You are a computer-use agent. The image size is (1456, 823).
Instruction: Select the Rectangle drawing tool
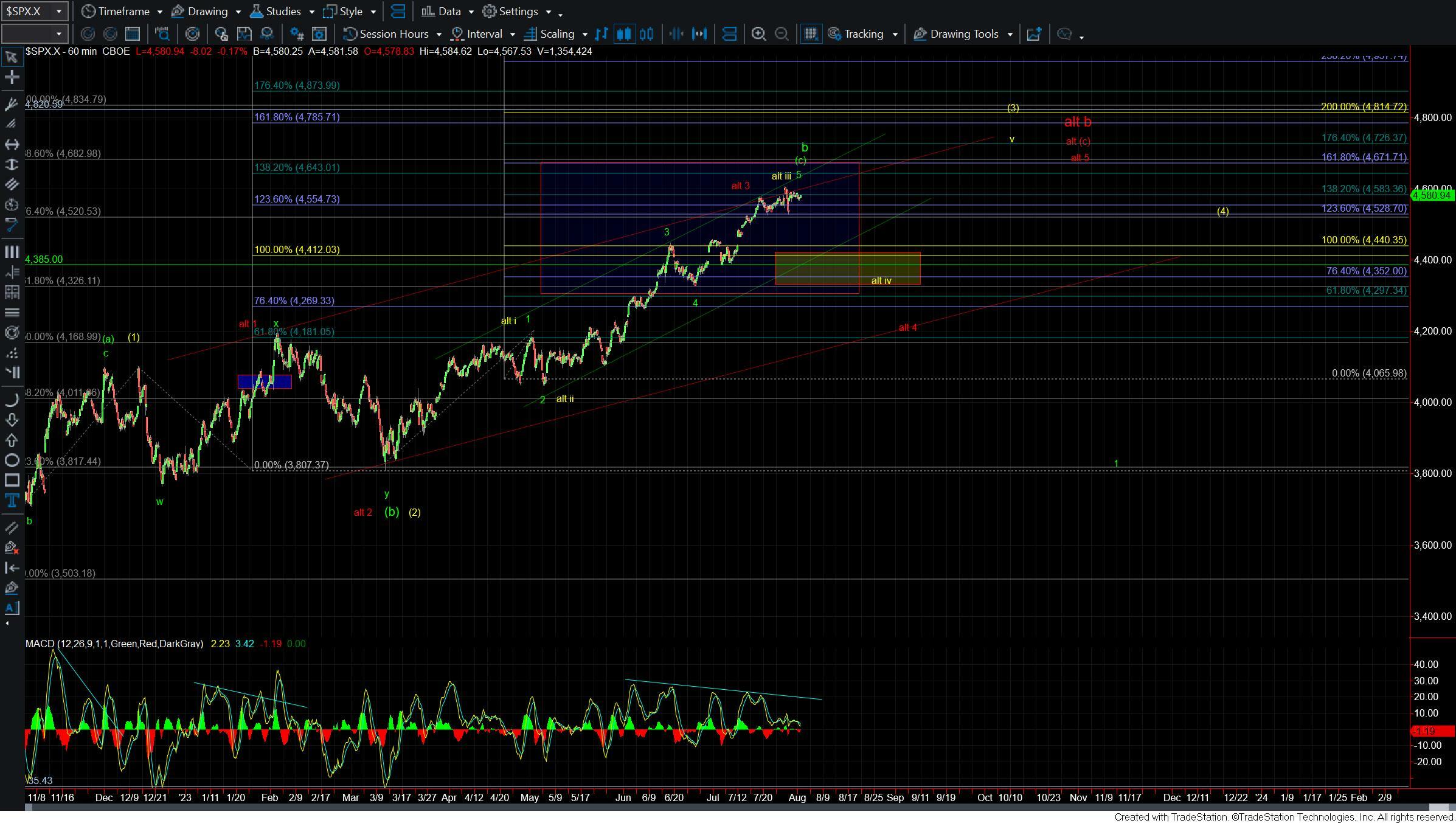tap(12, 481)
